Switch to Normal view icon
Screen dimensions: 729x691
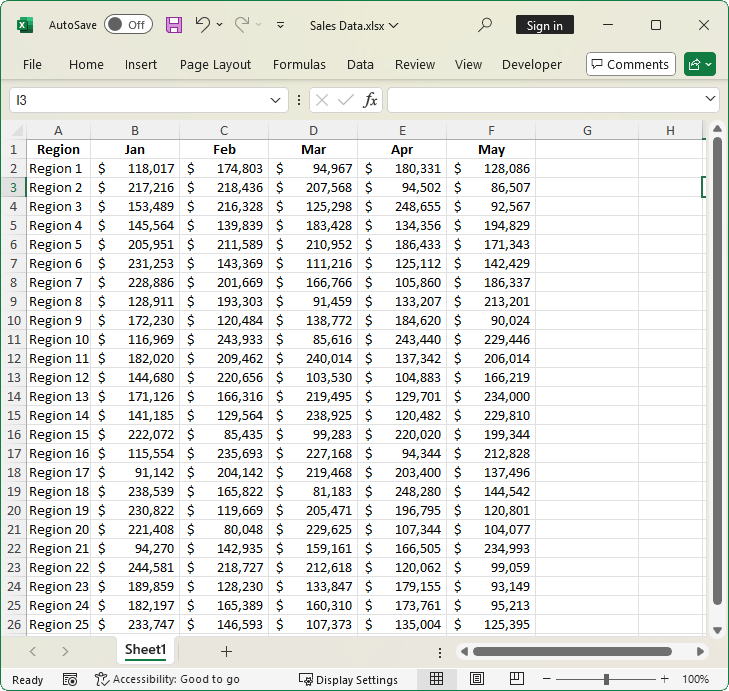point(436,679)
